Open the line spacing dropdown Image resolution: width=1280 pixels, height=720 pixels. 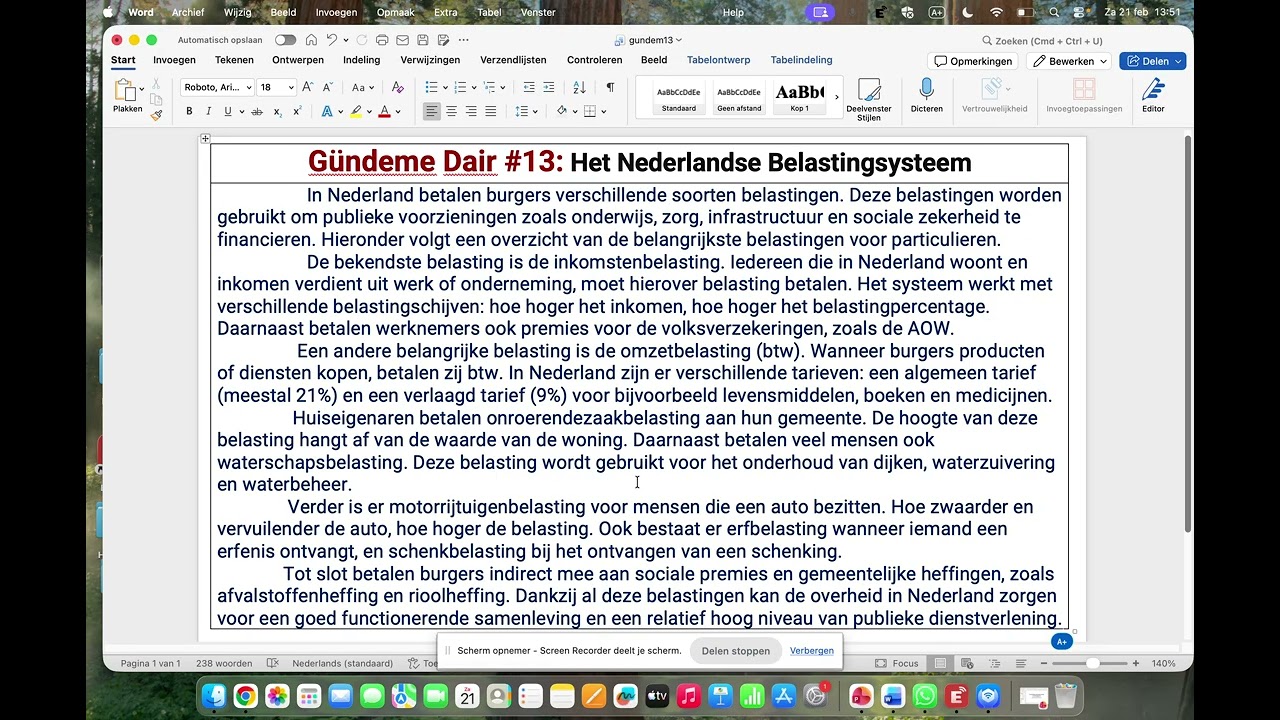click(x=524, y=111)
